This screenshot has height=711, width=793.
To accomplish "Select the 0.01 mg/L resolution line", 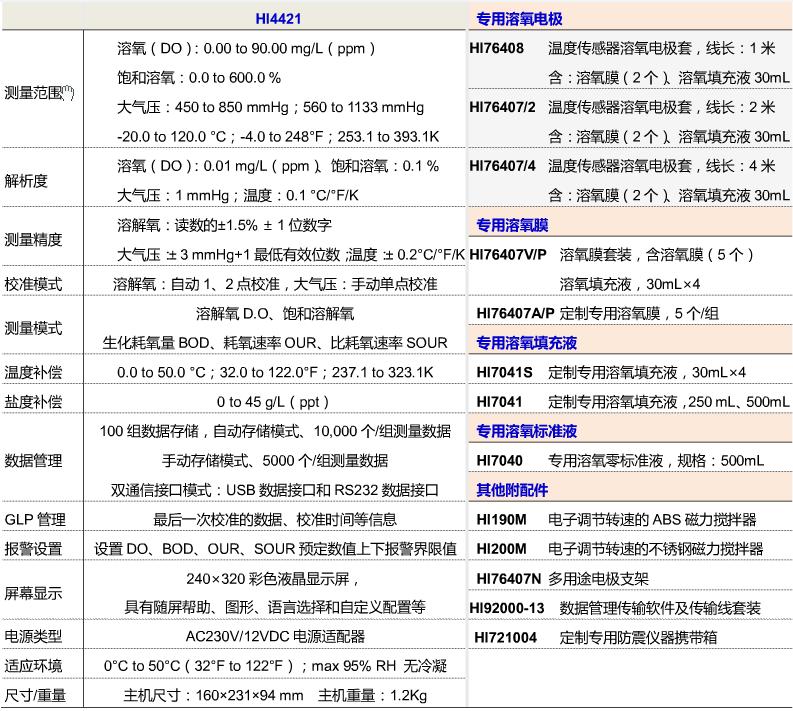I will 278,166.
